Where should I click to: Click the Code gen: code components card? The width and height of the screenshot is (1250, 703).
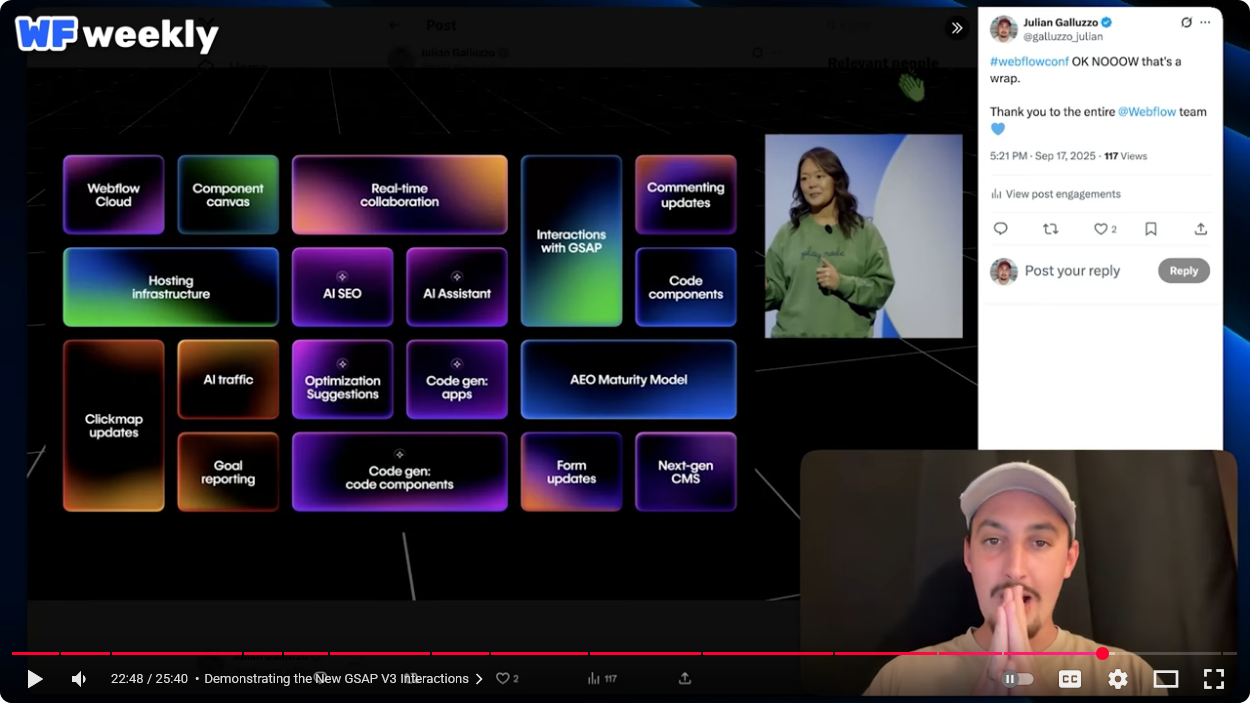click(399, 472)
